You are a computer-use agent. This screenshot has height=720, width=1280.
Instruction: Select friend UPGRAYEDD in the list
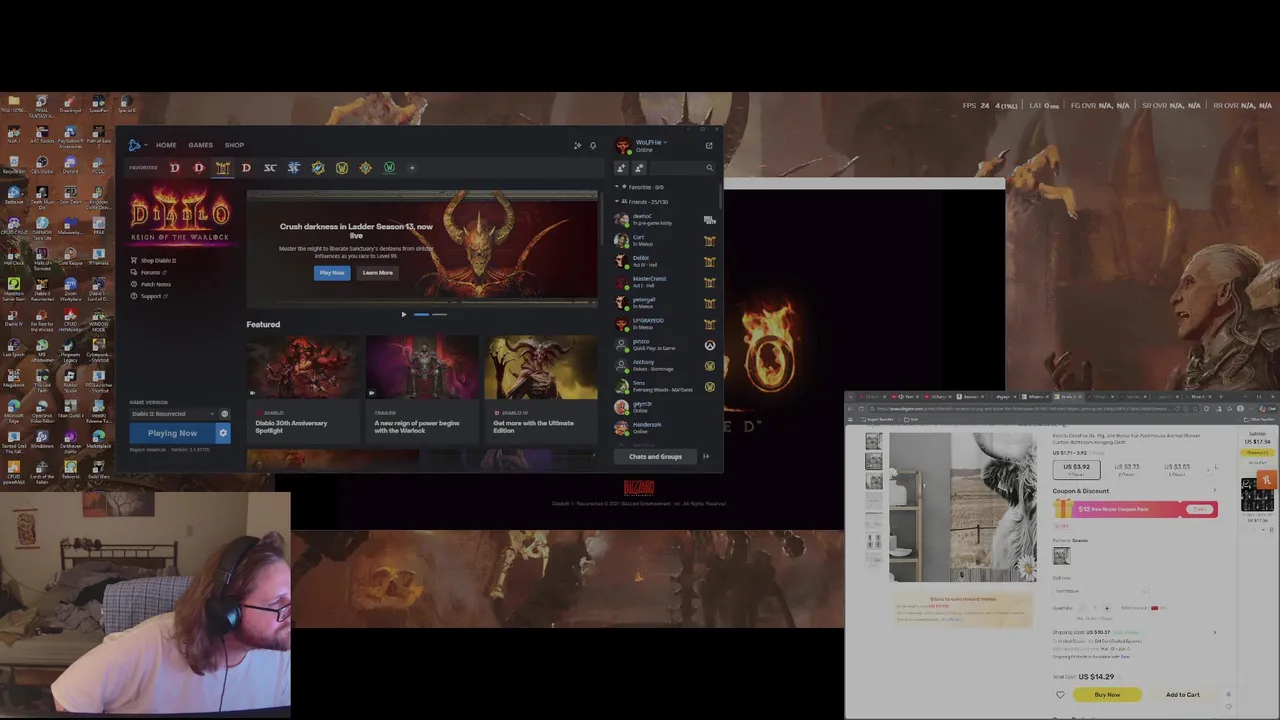[665, 324]
